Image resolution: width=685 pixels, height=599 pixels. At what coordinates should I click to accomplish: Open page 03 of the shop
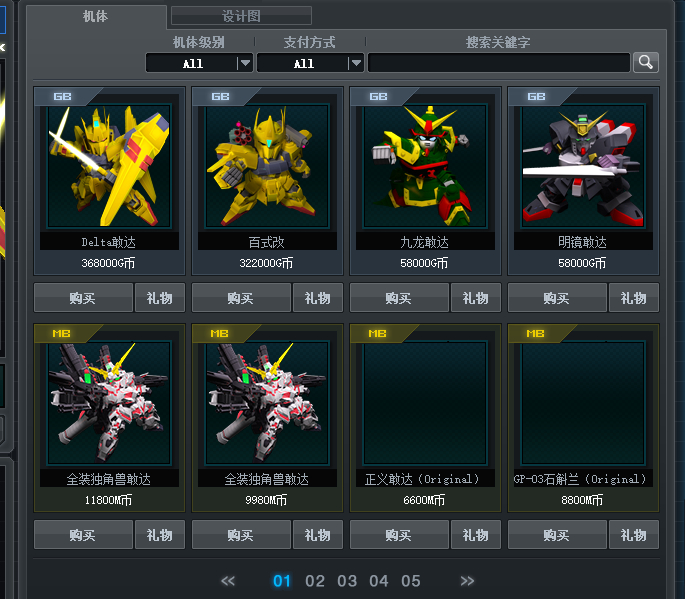tap(347, 581)
